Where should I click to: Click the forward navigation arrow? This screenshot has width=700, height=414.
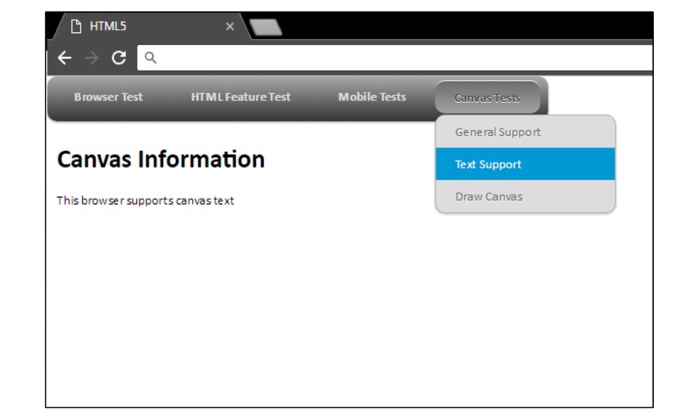pos(92,58)
